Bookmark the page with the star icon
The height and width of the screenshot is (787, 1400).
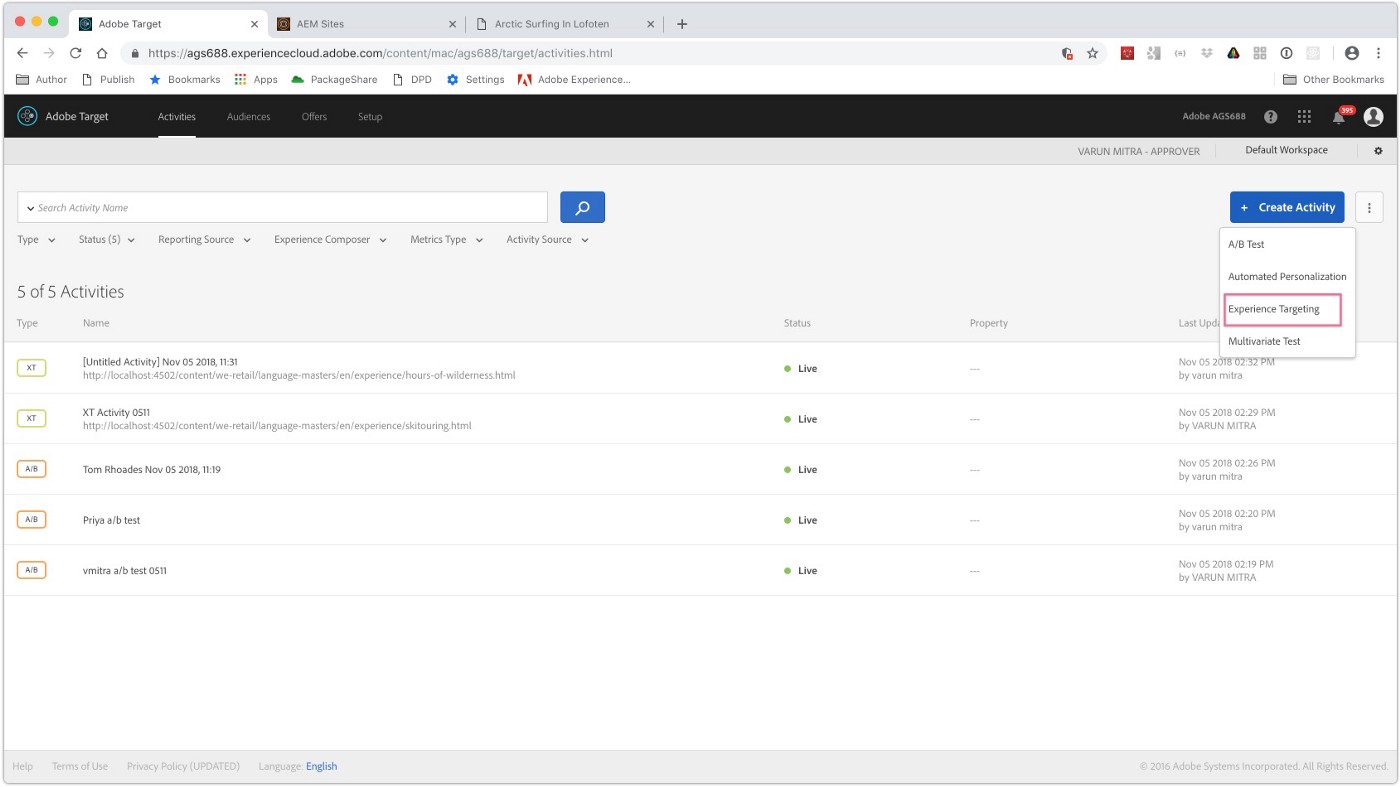point(1091,52)
